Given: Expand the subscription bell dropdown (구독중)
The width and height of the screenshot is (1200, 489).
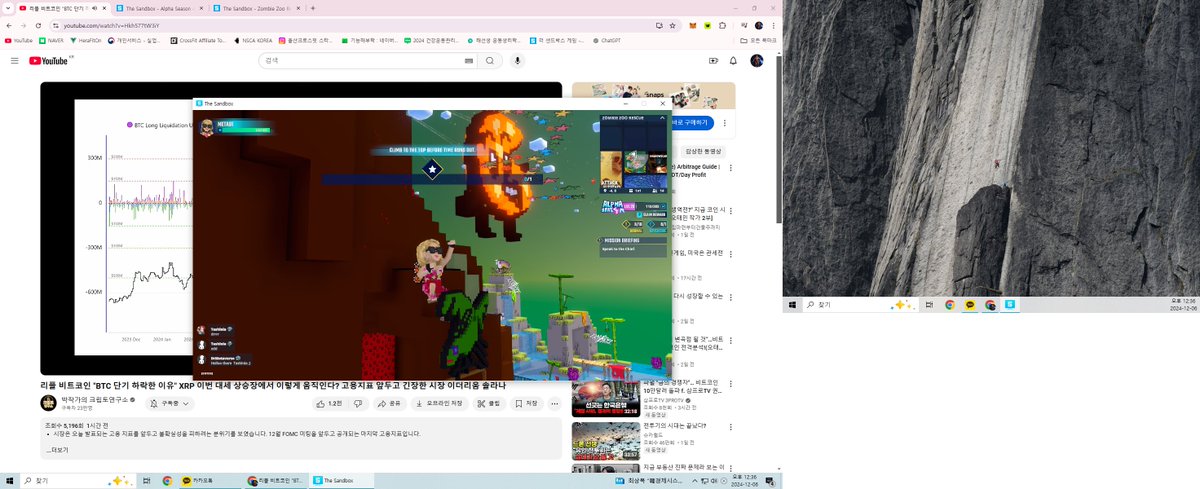Looking at the screenshot, I should click(x=170, y=403).
